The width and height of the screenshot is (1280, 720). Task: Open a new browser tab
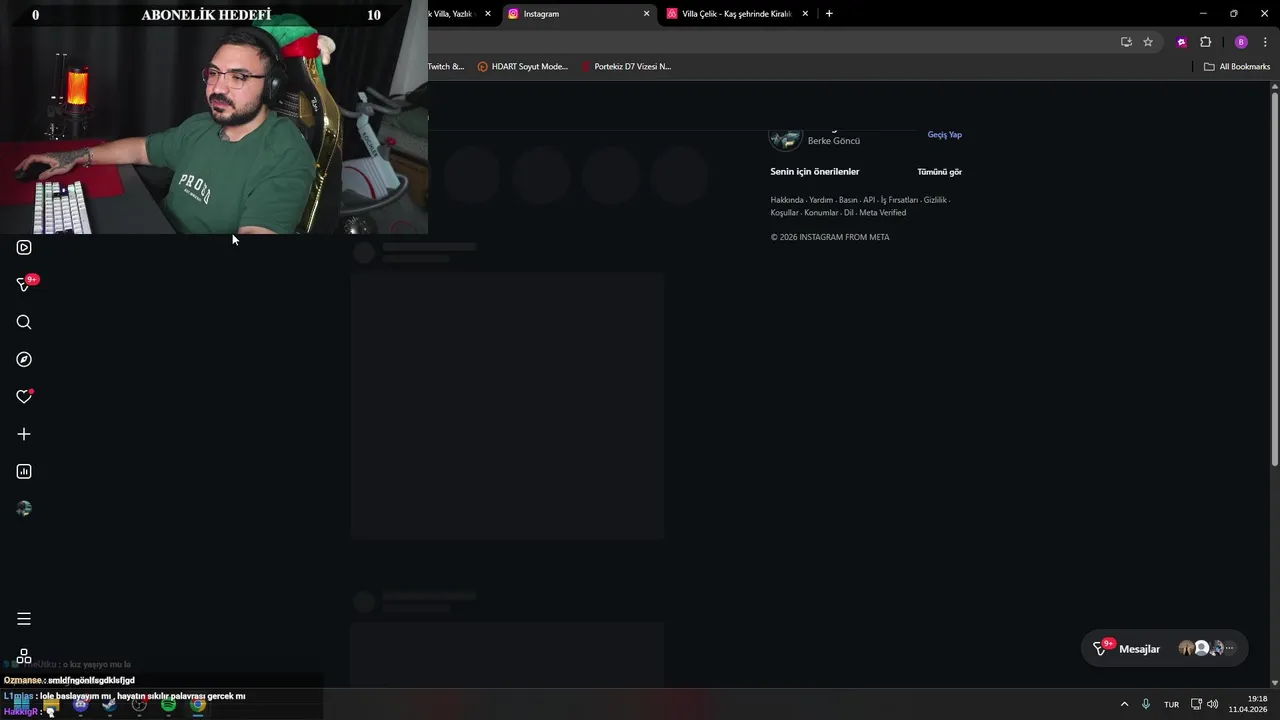[829, 14]
